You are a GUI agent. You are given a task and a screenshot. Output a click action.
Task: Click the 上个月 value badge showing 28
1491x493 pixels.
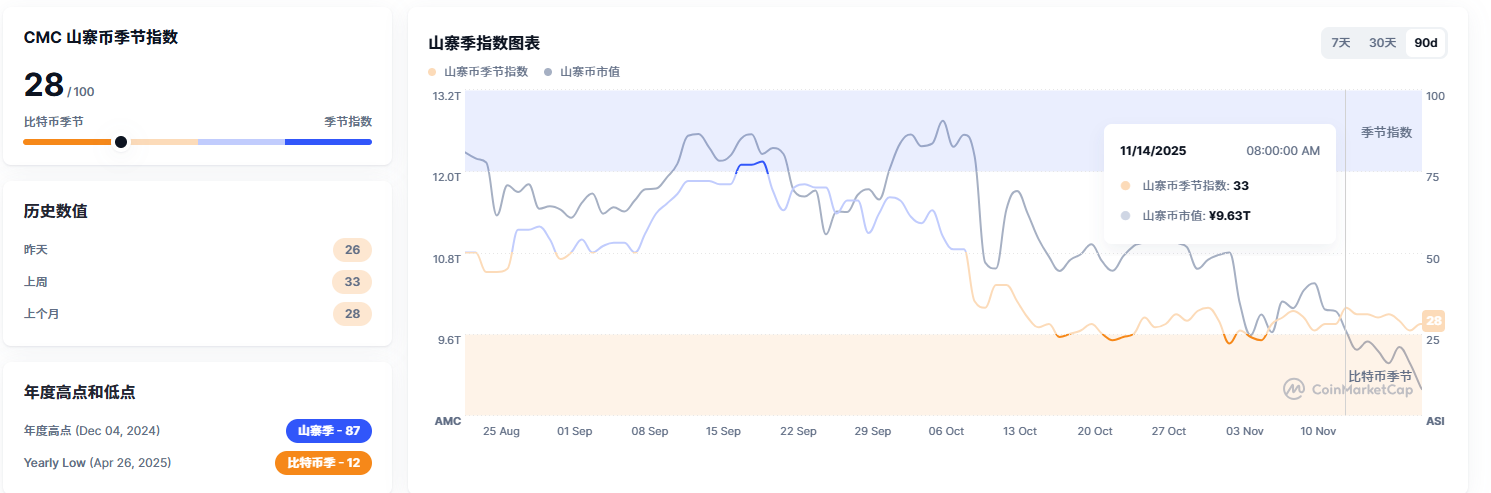pyautogui.click(x=352, y=314)
